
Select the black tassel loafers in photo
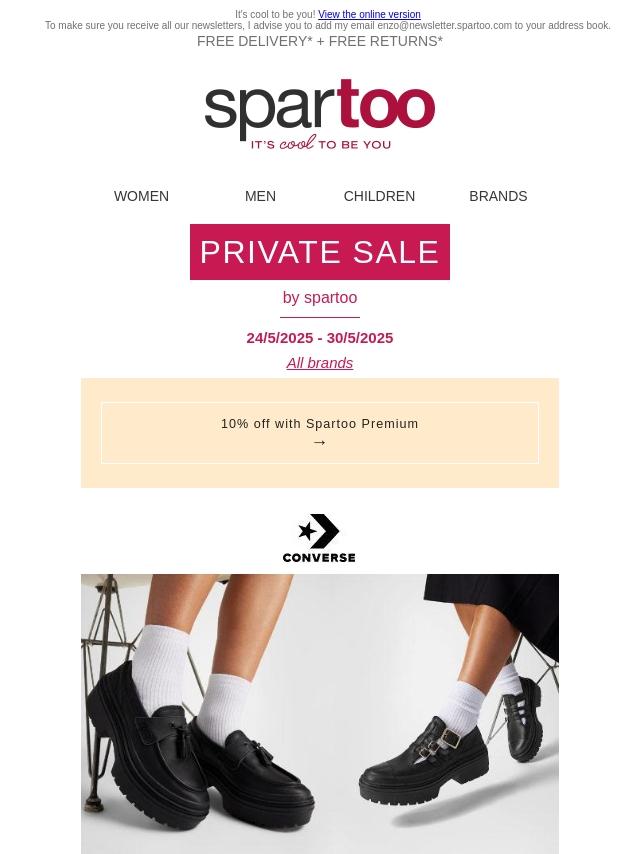click(x=202, y=757)
